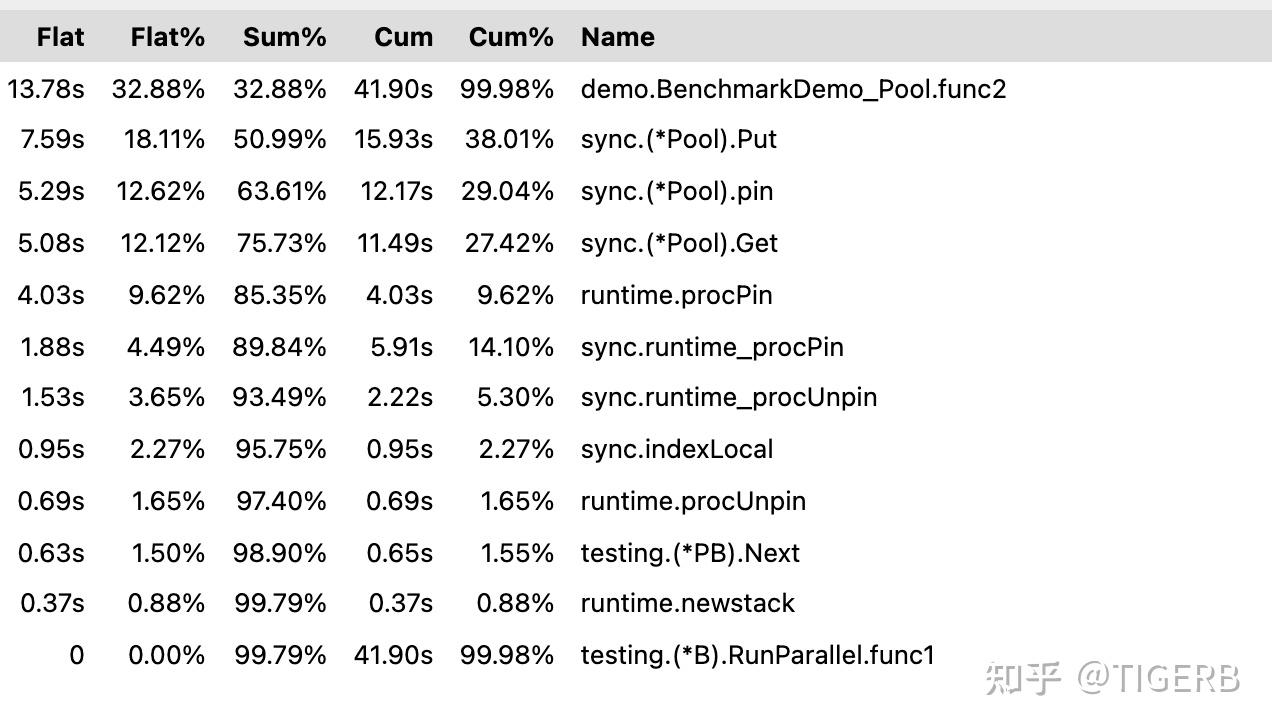Screen dimensions: 1272x728
Task: Open sync.(*Pool).Get function entry
Action: (x=679, y=244)
